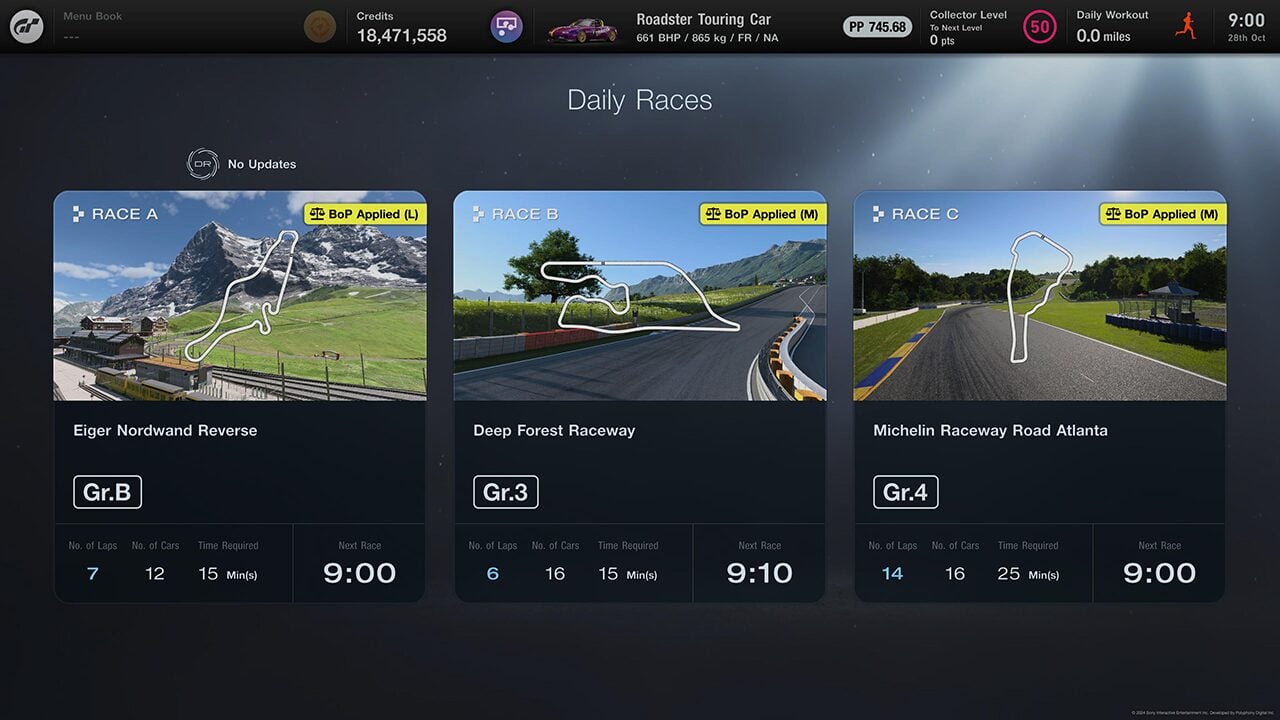The image size is (1280, 720).
Task: Select Deep Forest Raceway race title
Action: (554, 431)
